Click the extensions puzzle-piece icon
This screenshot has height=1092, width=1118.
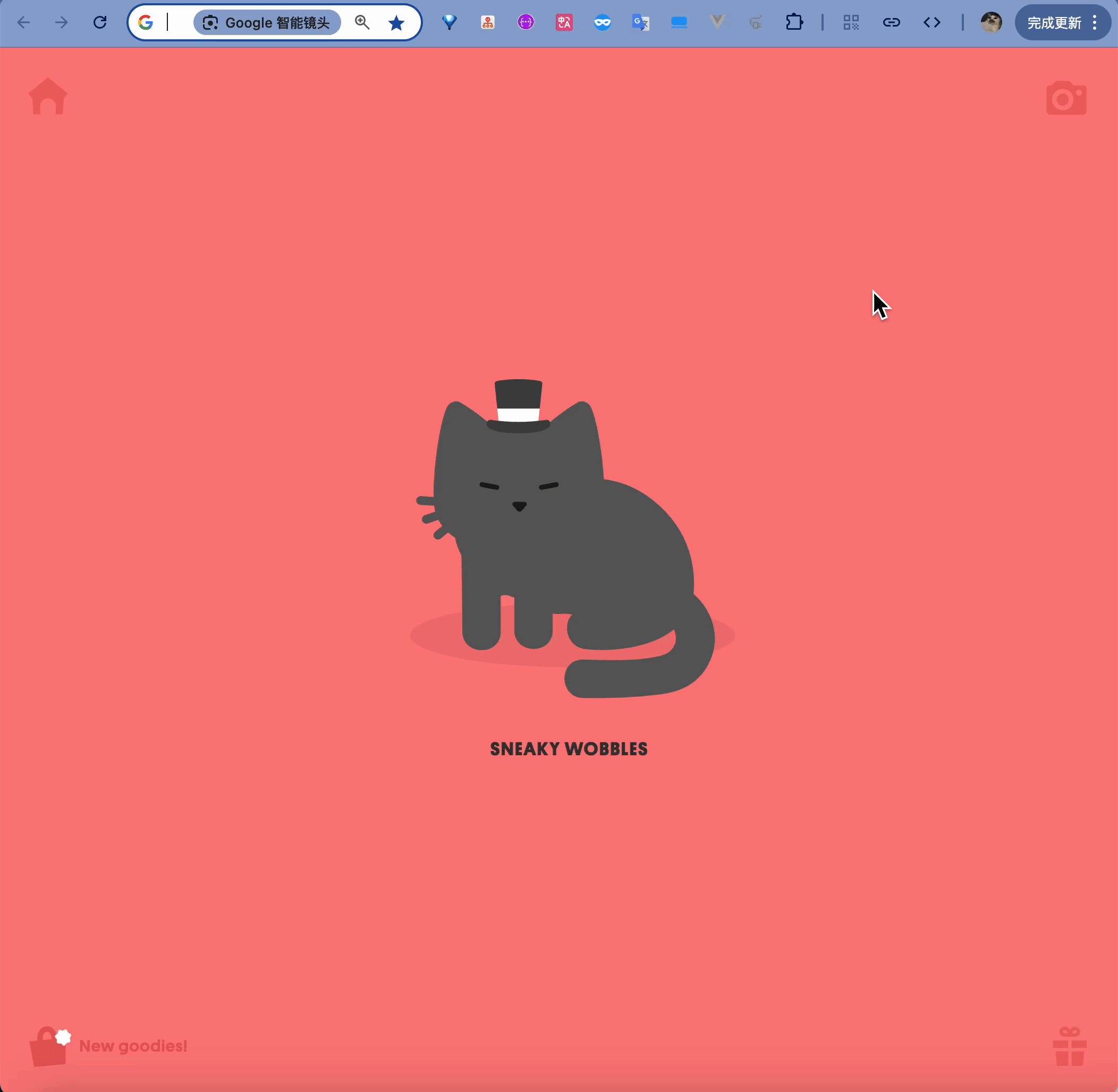[x=795, y=22]
